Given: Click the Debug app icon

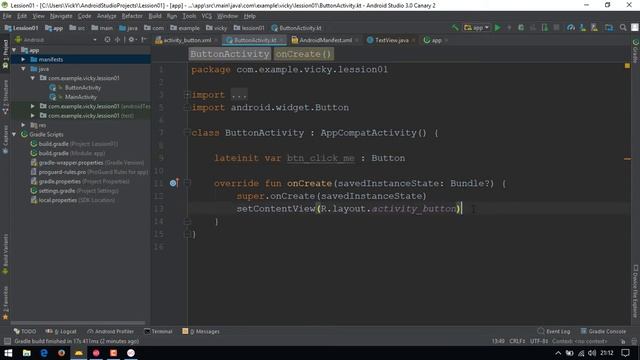Looking at the screenshot, I should [521, 28].
